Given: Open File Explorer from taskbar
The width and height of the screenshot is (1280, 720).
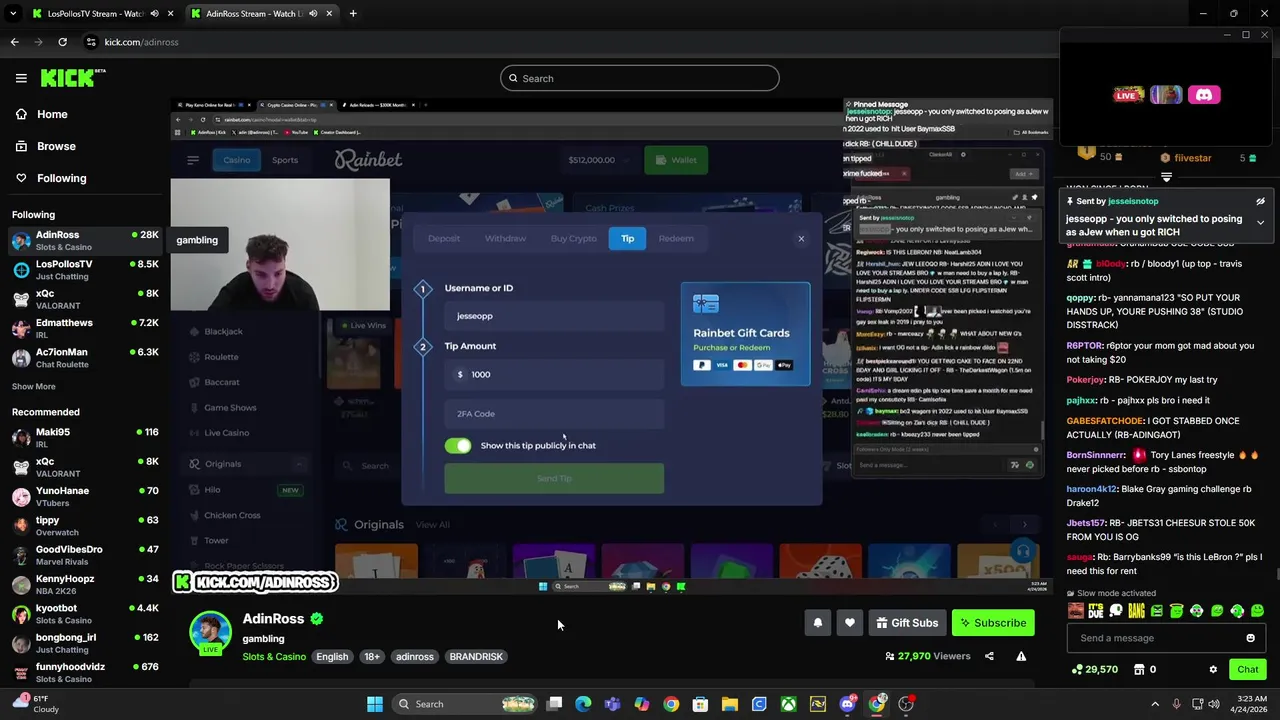Looking at the screenshot, I should pos(730,704).
